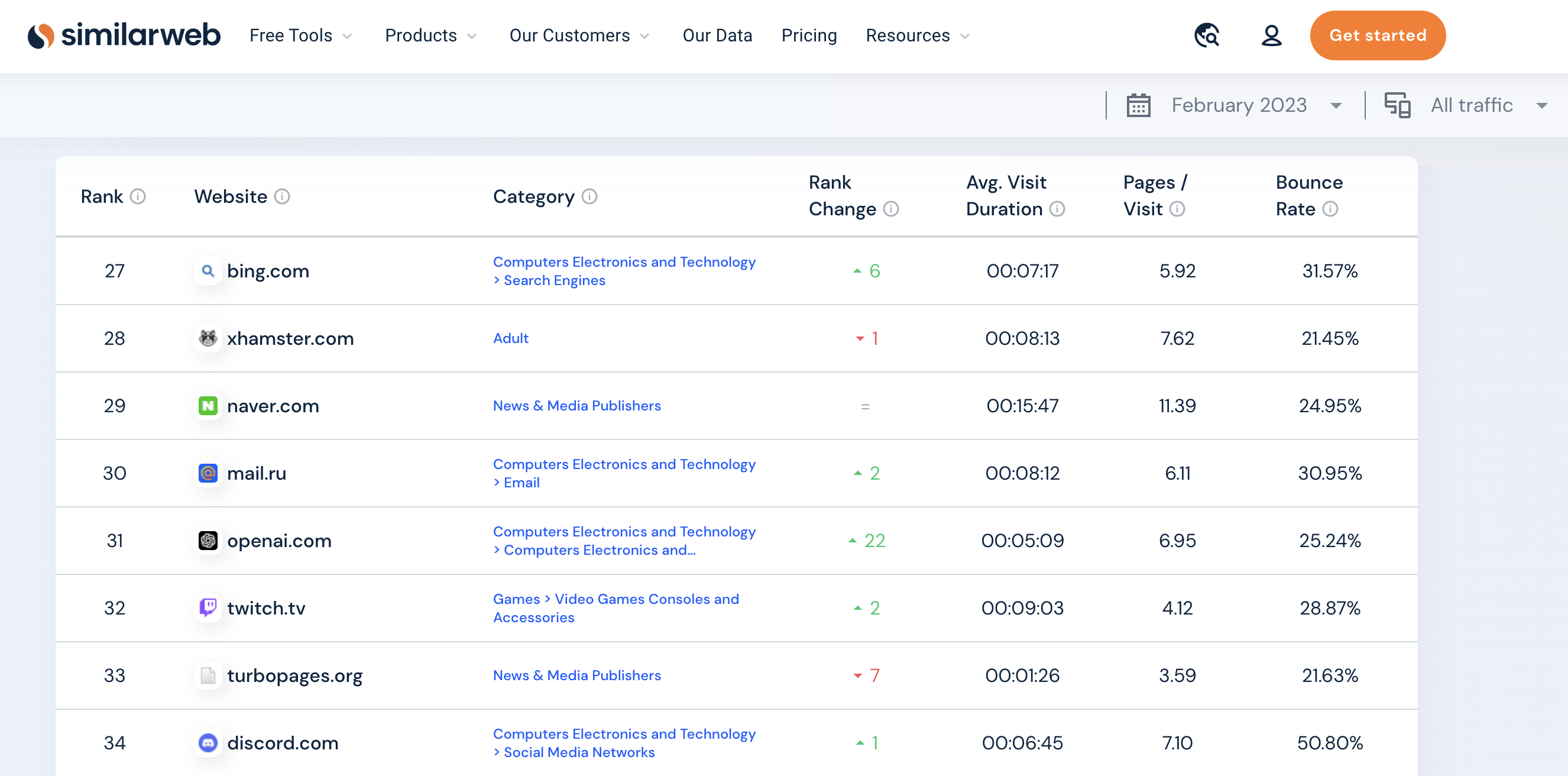
Task: Go to Our Data page
Action: click(717, 35)
